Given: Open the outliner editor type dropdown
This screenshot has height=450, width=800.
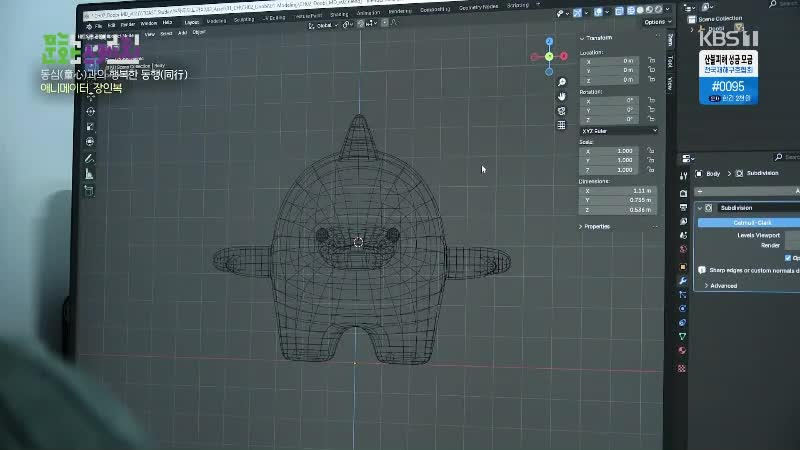Looking at the screenshot, I should click(689, 8).
